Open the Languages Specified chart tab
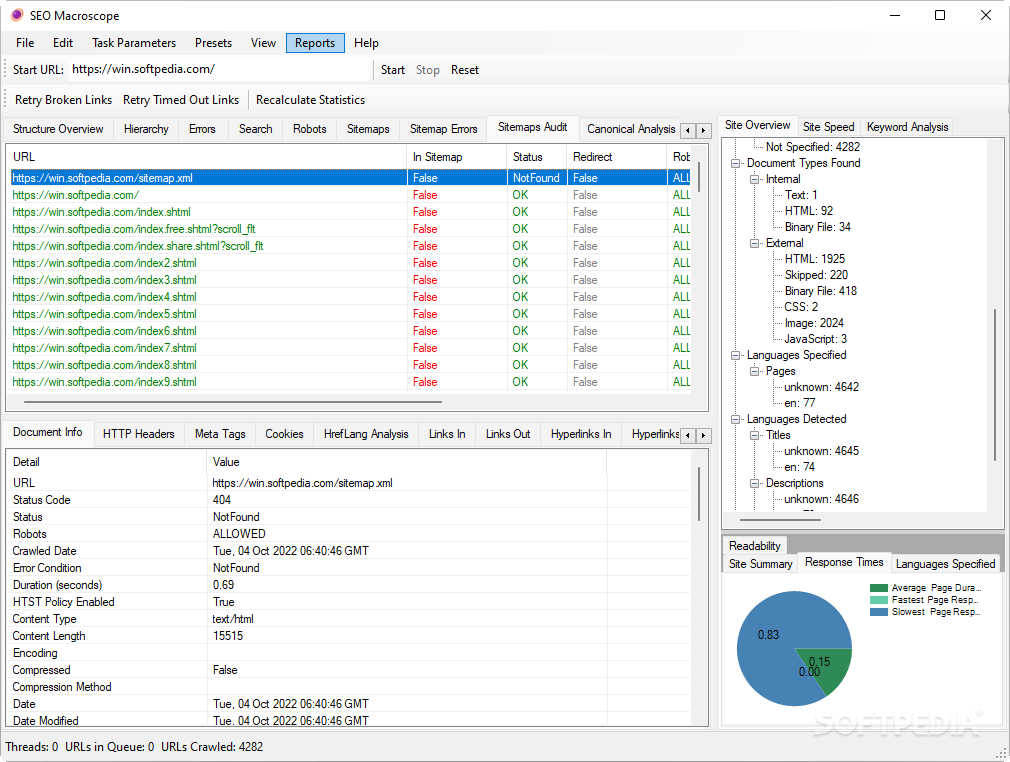 (x=945, y=564)
